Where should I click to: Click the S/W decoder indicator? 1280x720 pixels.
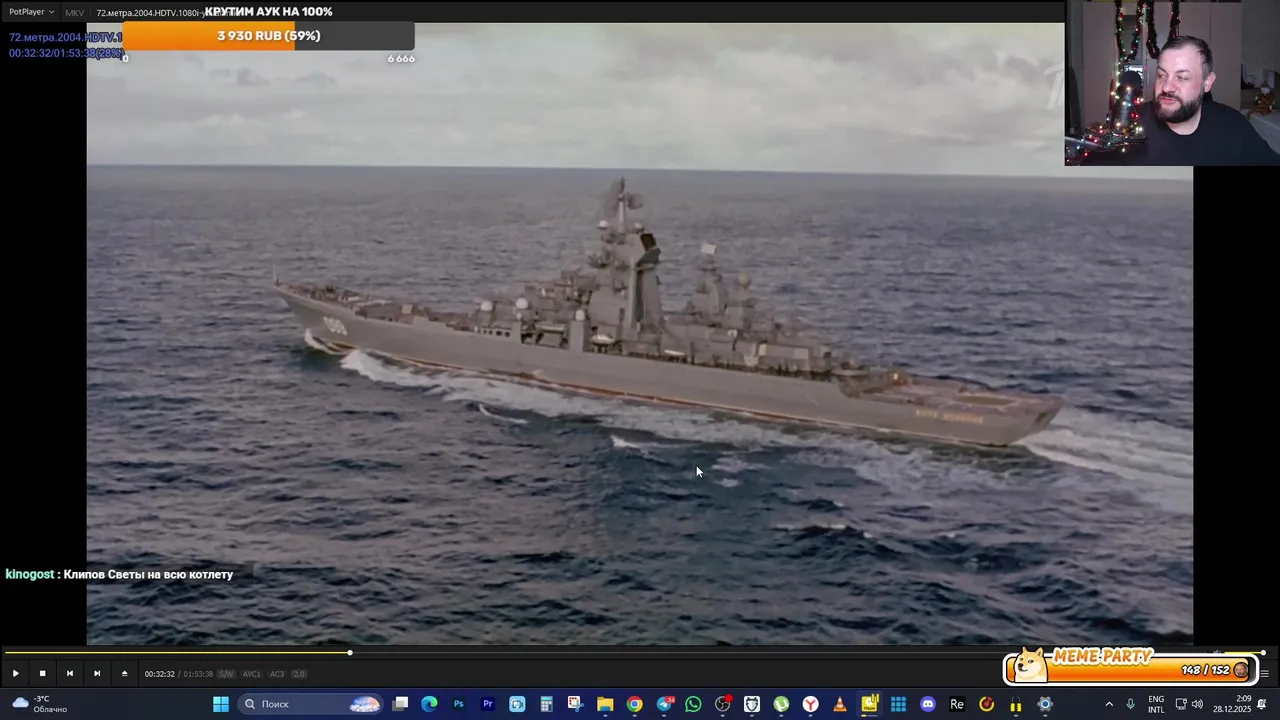tap(226, 674)
